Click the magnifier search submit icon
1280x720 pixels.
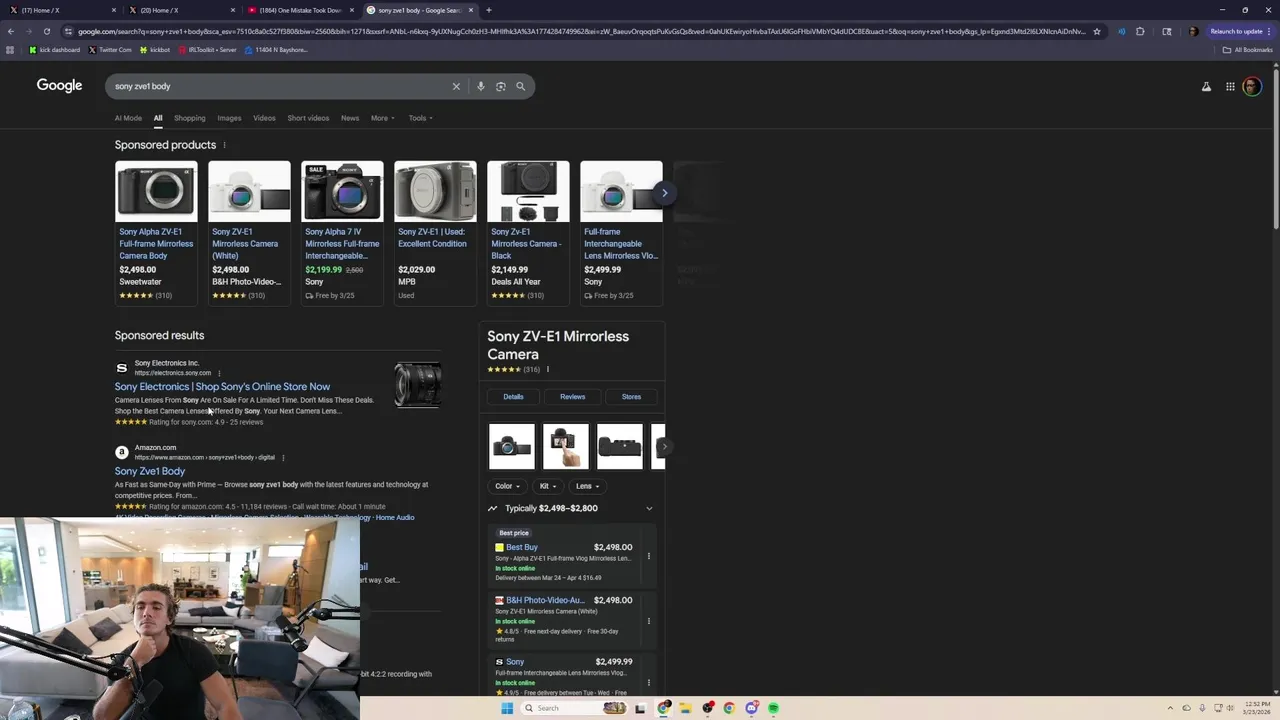(520, 86)
